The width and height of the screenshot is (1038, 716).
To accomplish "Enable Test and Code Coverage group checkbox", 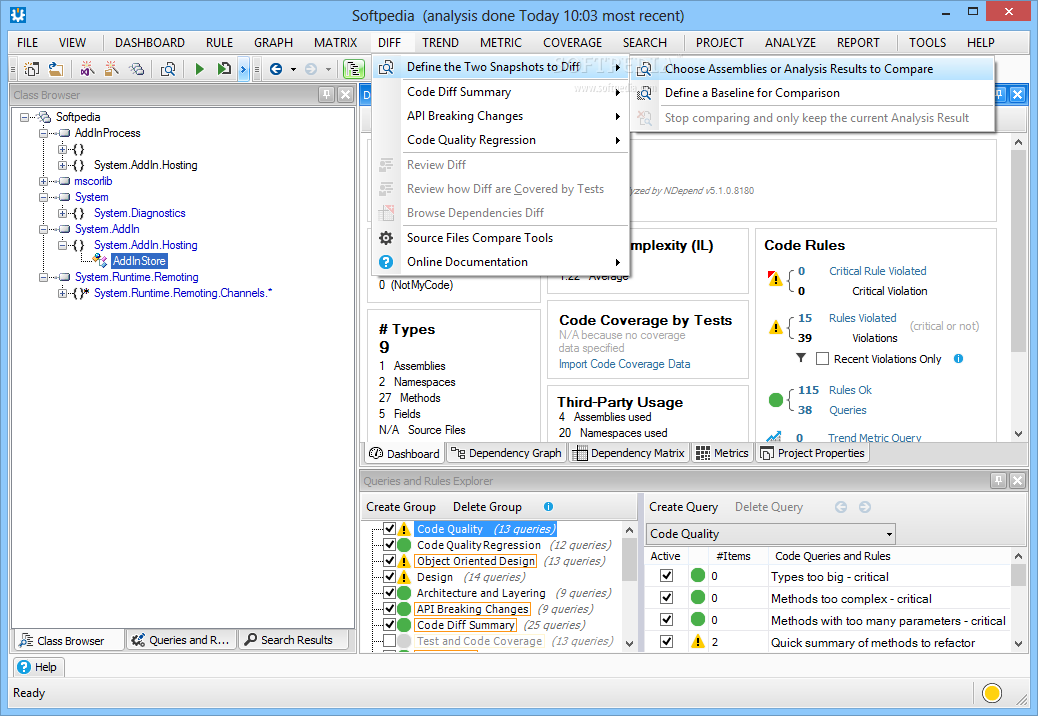I will pos(389,641).
